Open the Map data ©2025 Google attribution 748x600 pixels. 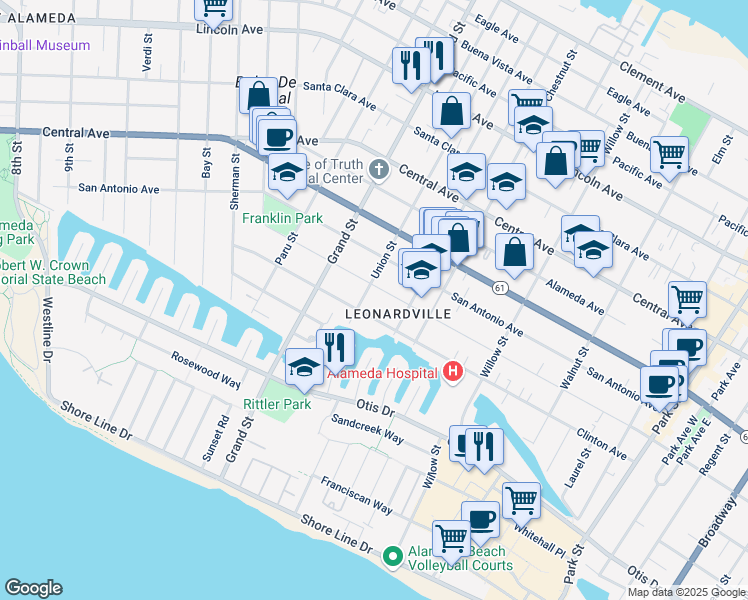pos(687,593)
